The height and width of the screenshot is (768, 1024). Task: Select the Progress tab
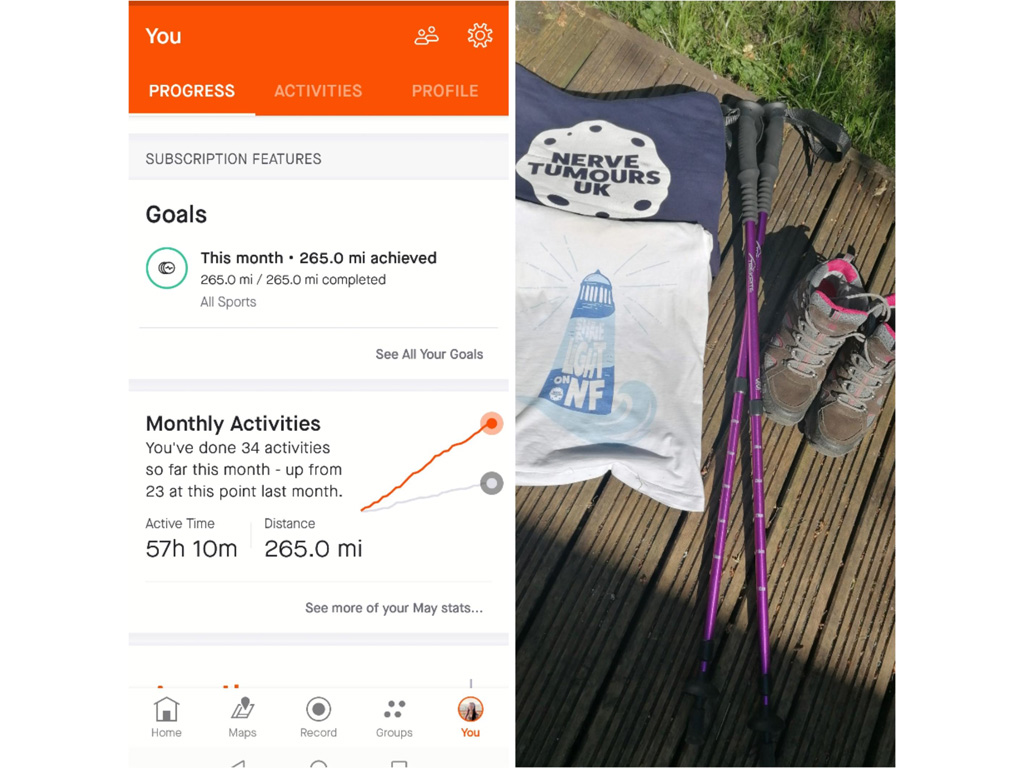tap(192, 91)
